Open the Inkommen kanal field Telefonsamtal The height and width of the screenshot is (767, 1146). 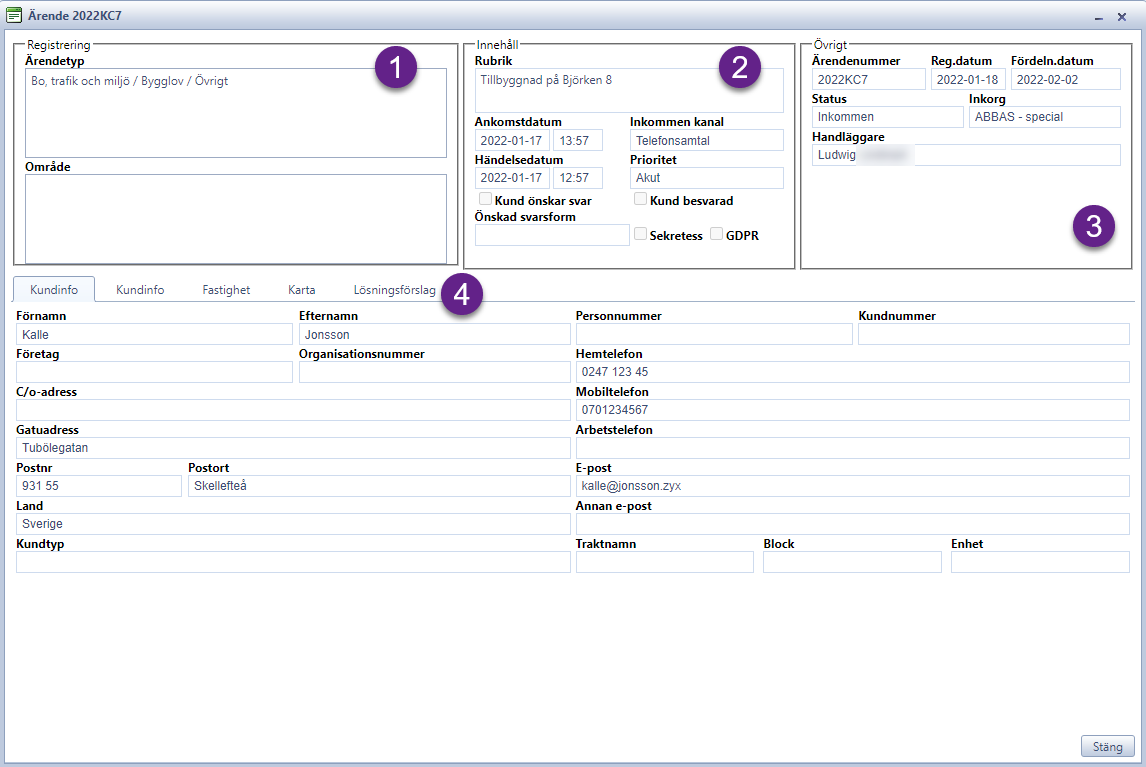pos(707,140)
